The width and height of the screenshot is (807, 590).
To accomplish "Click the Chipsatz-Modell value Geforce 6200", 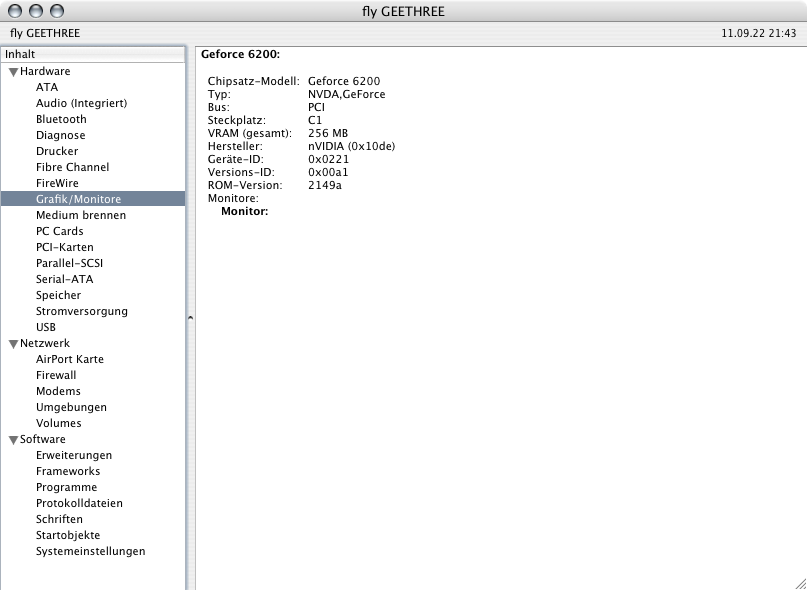I will point(344,81).
